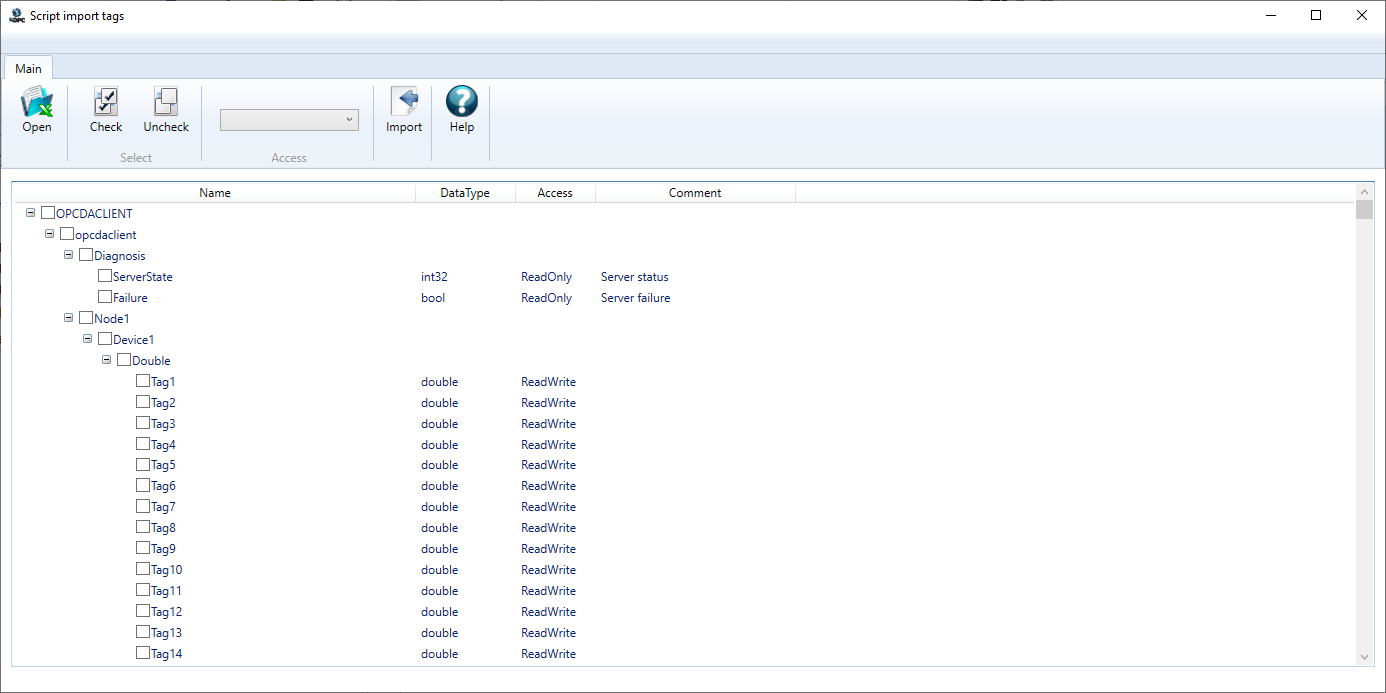
Task: Open the Access dropdown combo box
Action: 289,120
